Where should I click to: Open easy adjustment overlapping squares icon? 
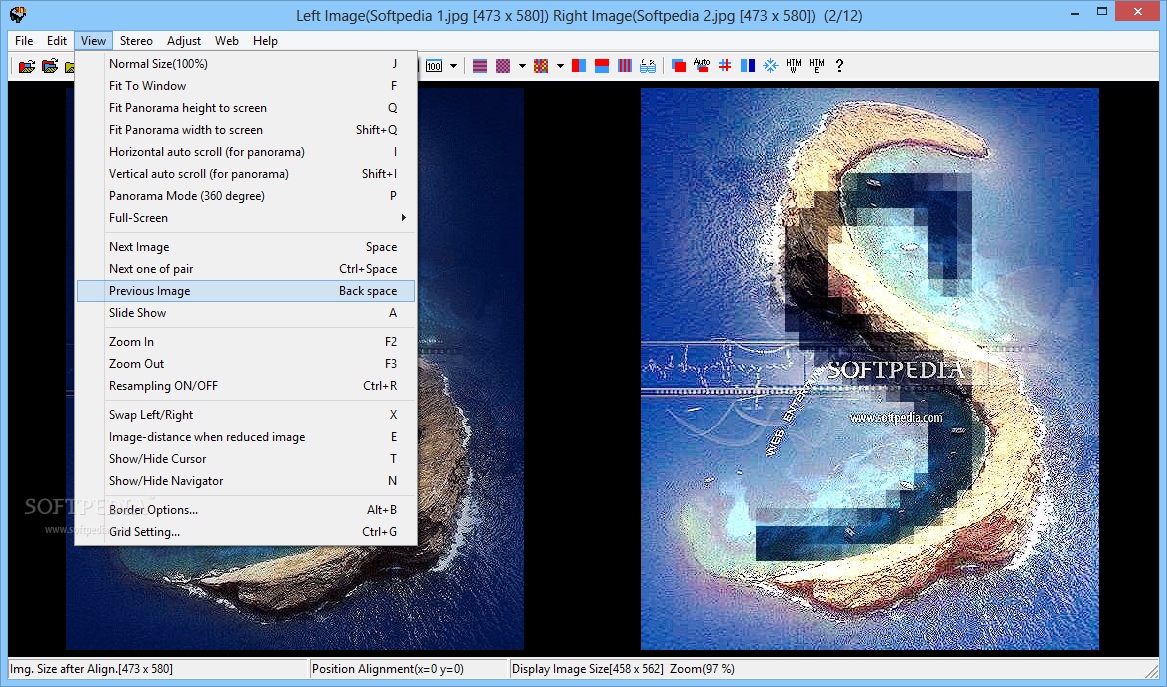coord(679,66)
